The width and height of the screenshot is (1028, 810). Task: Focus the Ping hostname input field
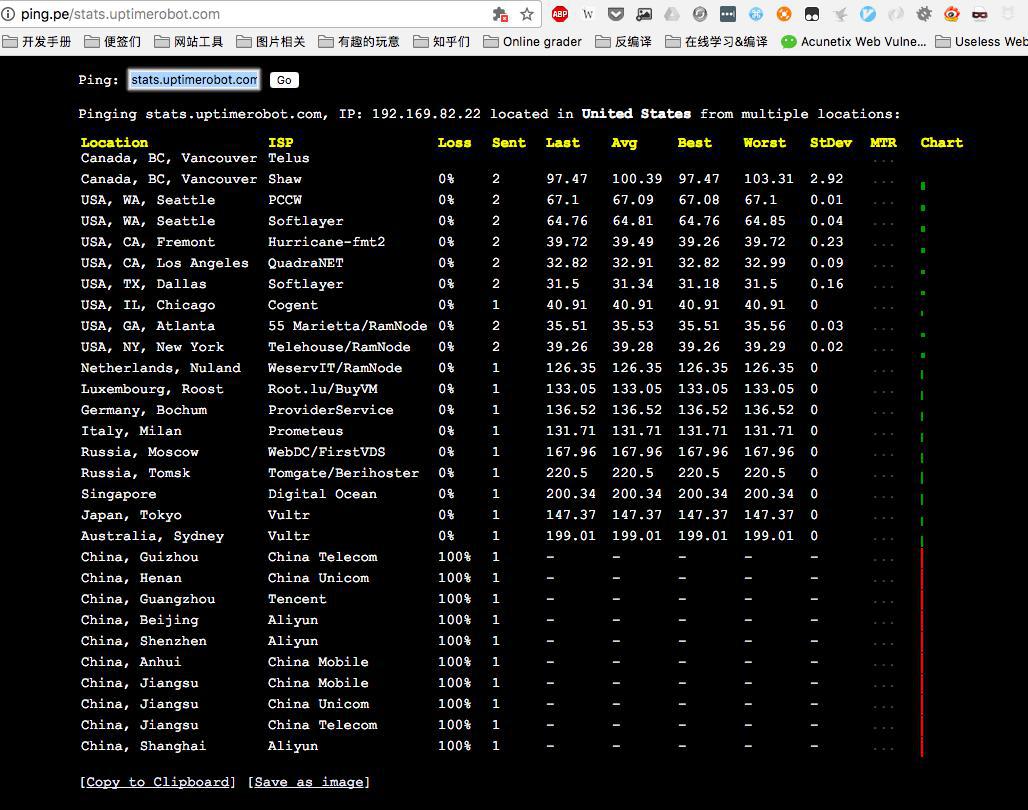pyautogui.click(x=194, y=80)
